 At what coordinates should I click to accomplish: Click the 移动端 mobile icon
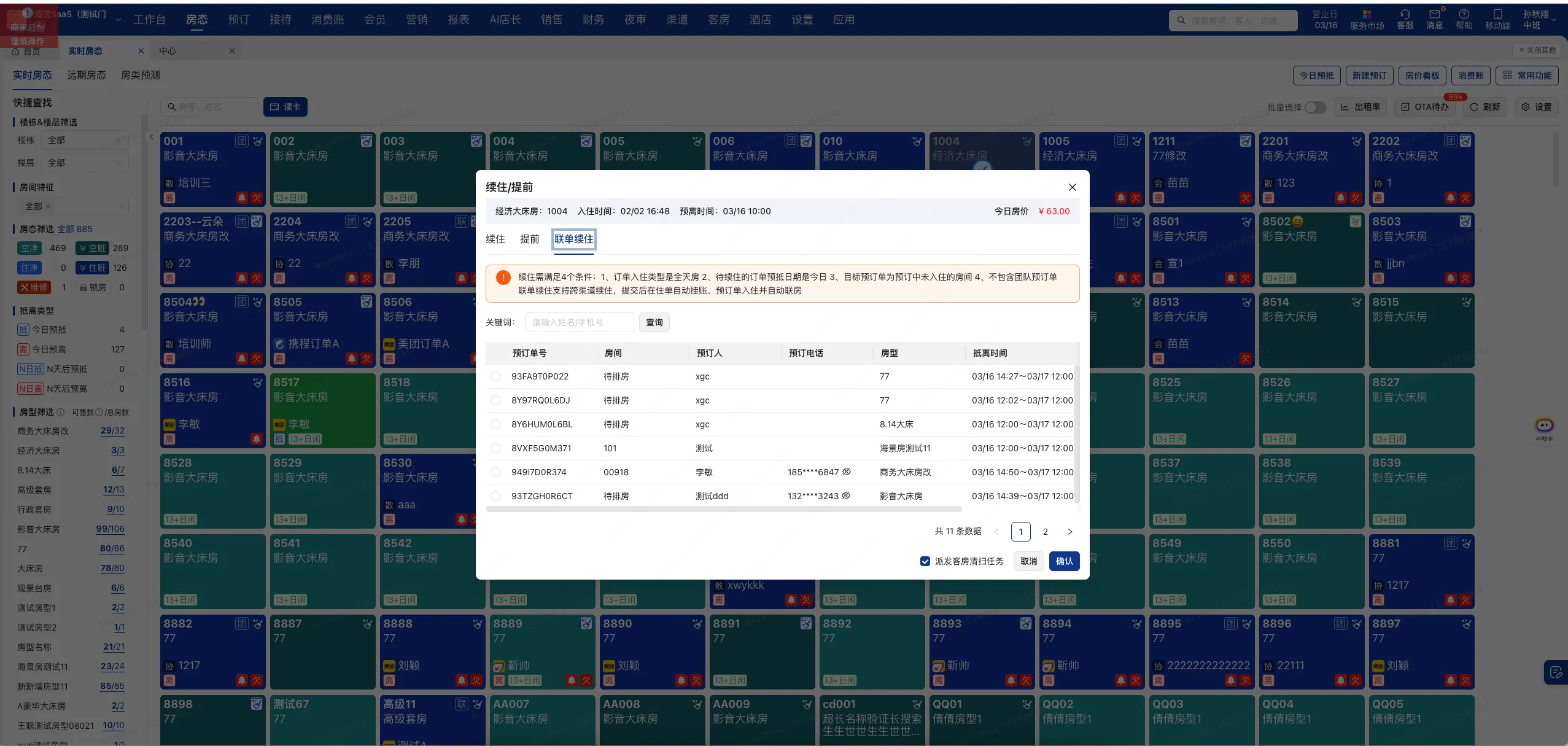click(1498, 17)
